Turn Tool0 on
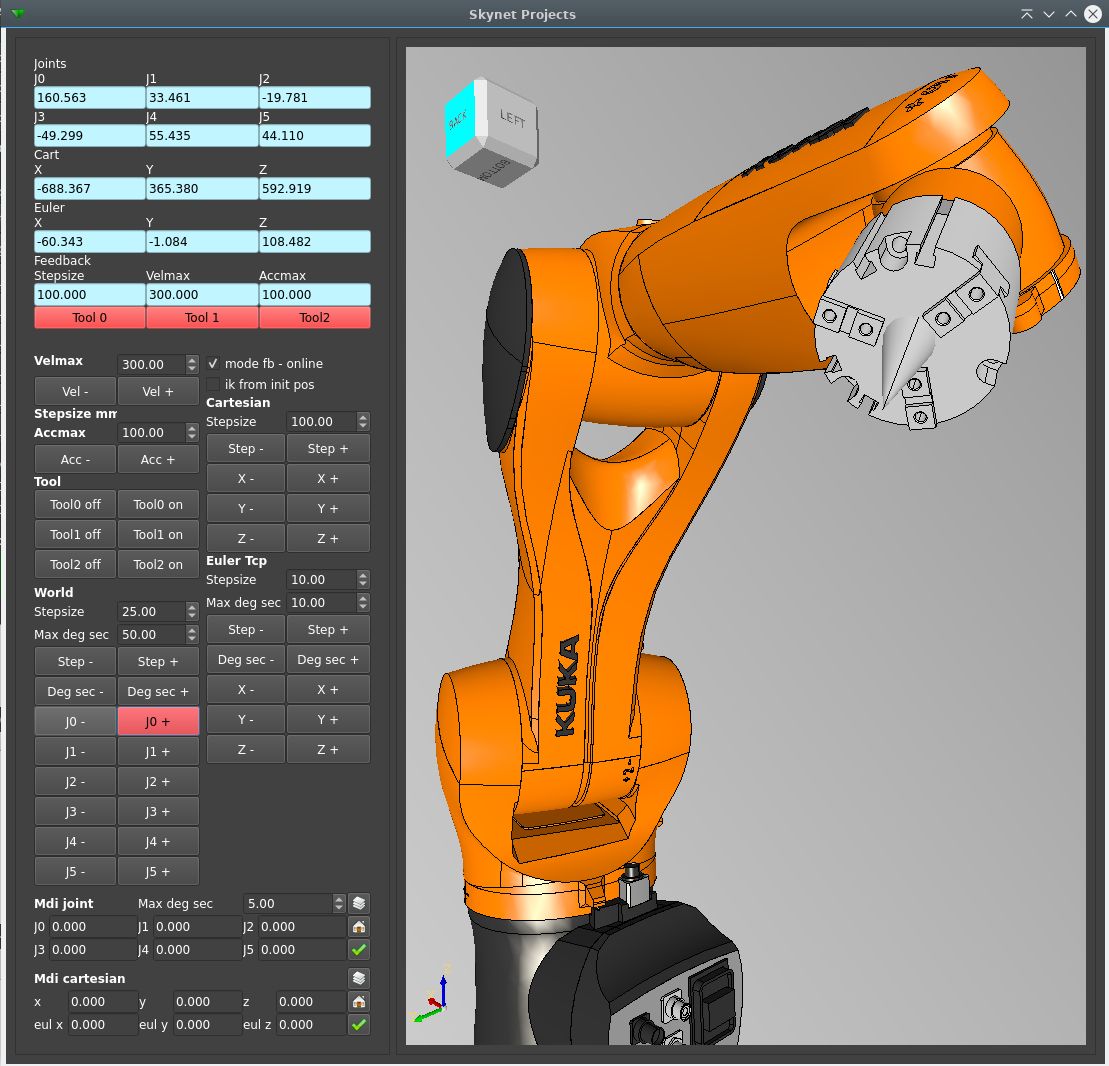 point(158,504)
